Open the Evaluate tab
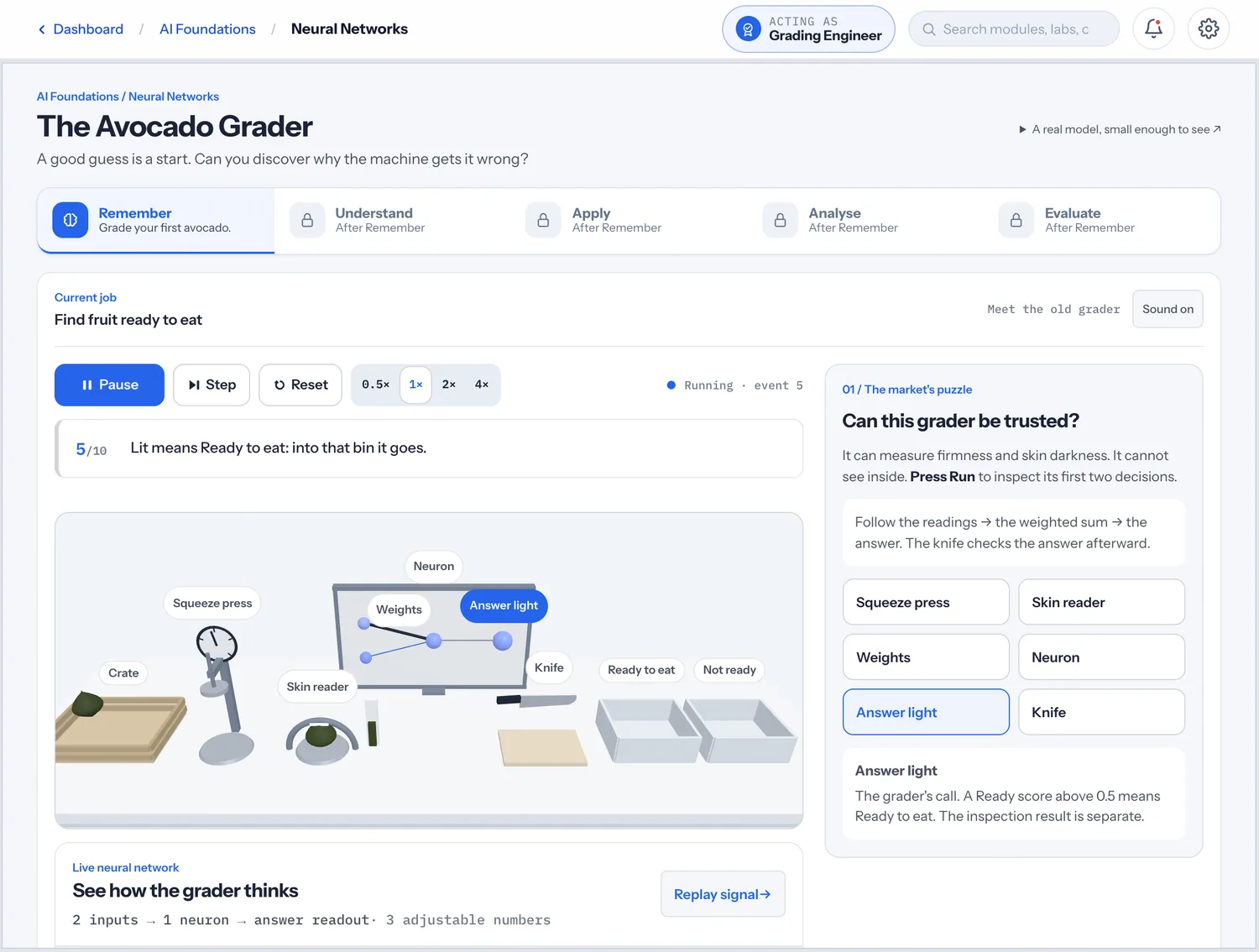This screenshot has width=1259, height=952. coord(1101,220)
